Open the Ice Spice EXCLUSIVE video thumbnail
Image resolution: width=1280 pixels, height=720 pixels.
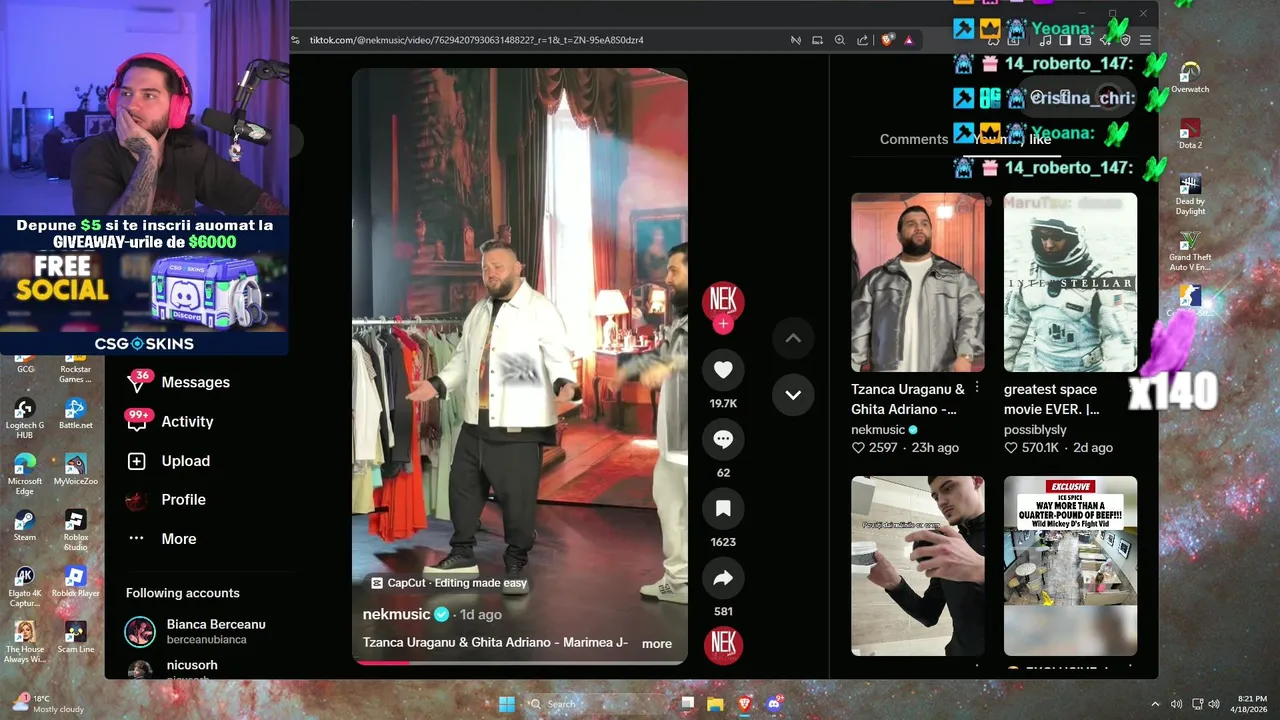pyautogui.click(x=1070, y=566)
